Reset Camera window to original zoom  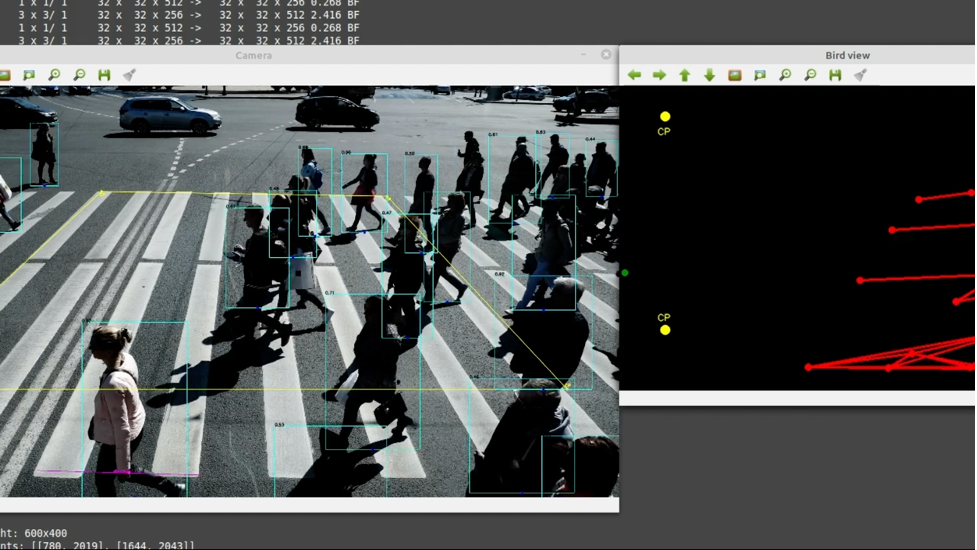(5, 75)
